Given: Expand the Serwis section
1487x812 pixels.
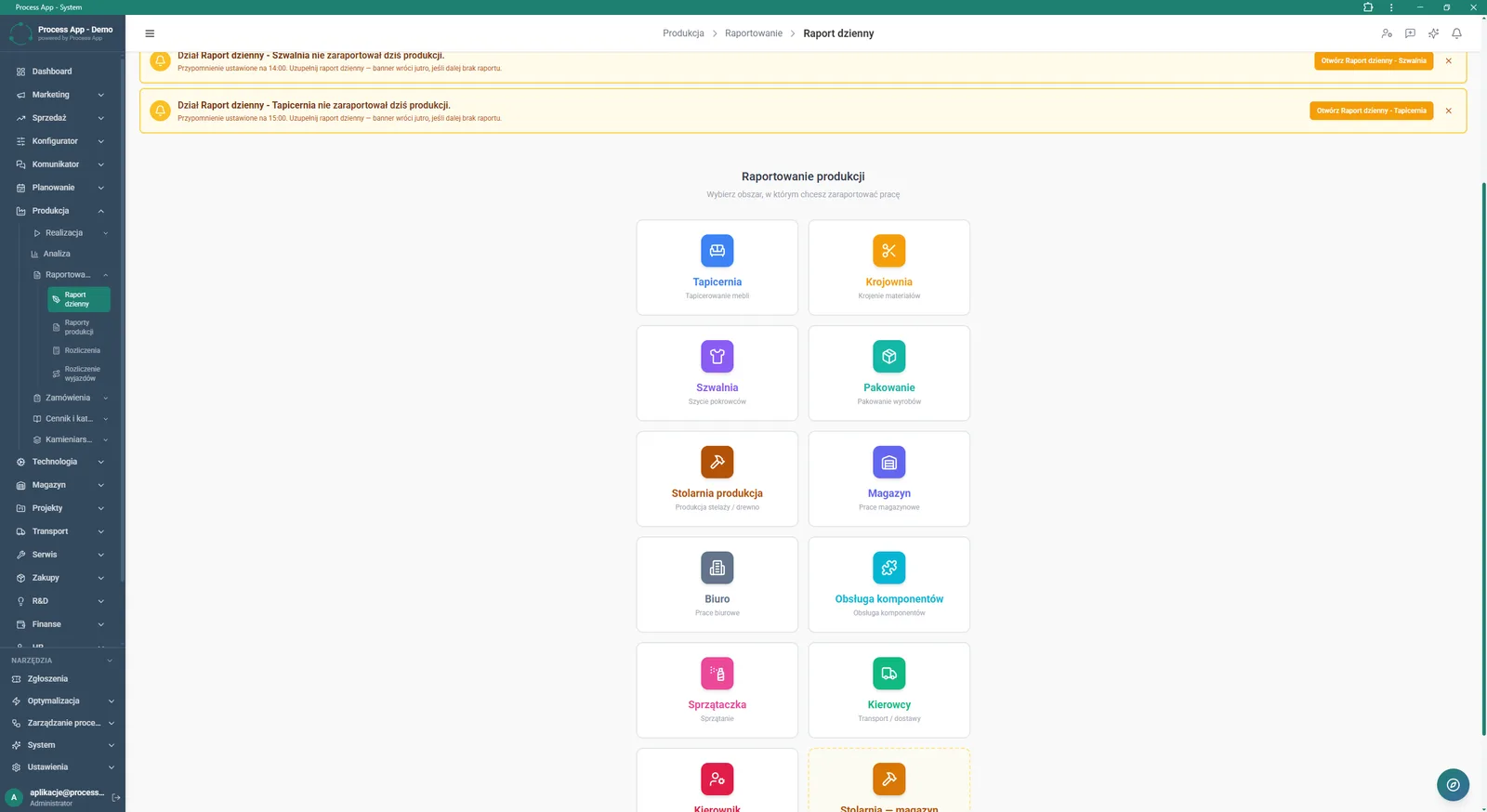Looking at the screenshot, I should point(62,555).
